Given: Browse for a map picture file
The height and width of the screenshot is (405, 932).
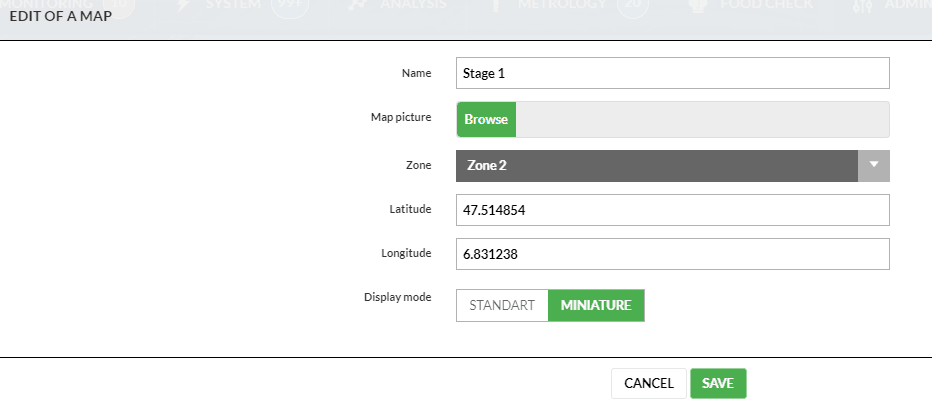Looking at the screenshot, I should click(486, 120).
